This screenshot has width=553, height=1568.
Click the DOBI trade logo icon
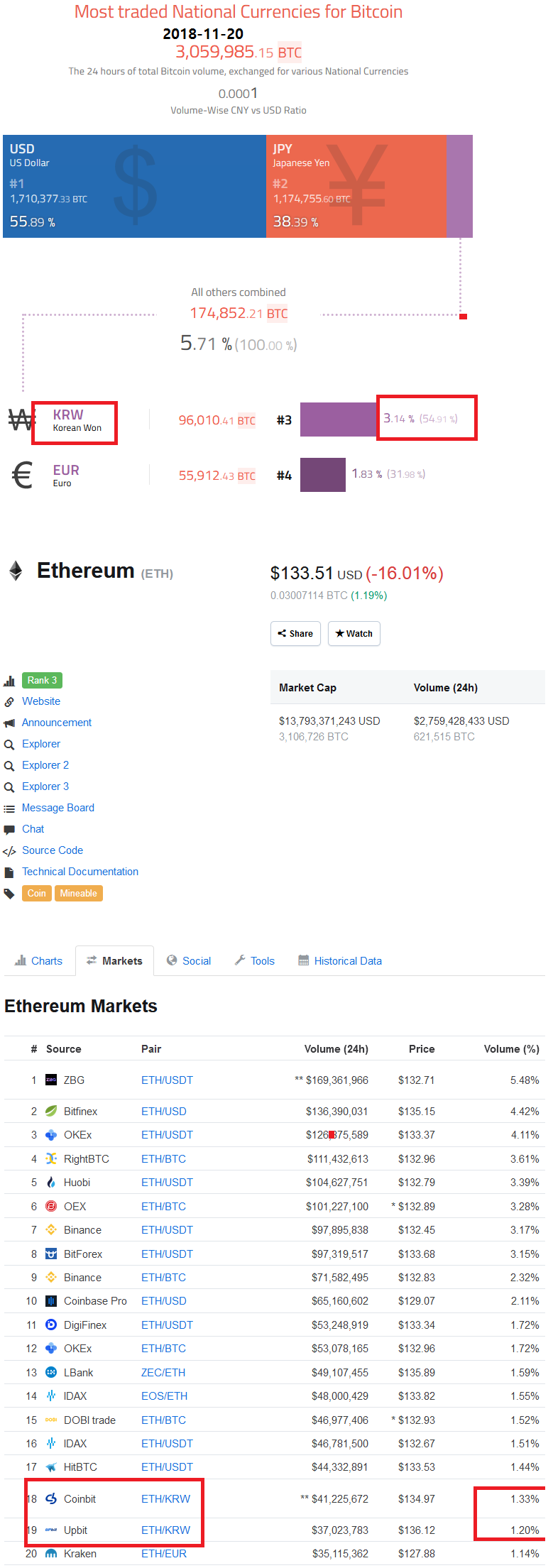click(51, 1420)
